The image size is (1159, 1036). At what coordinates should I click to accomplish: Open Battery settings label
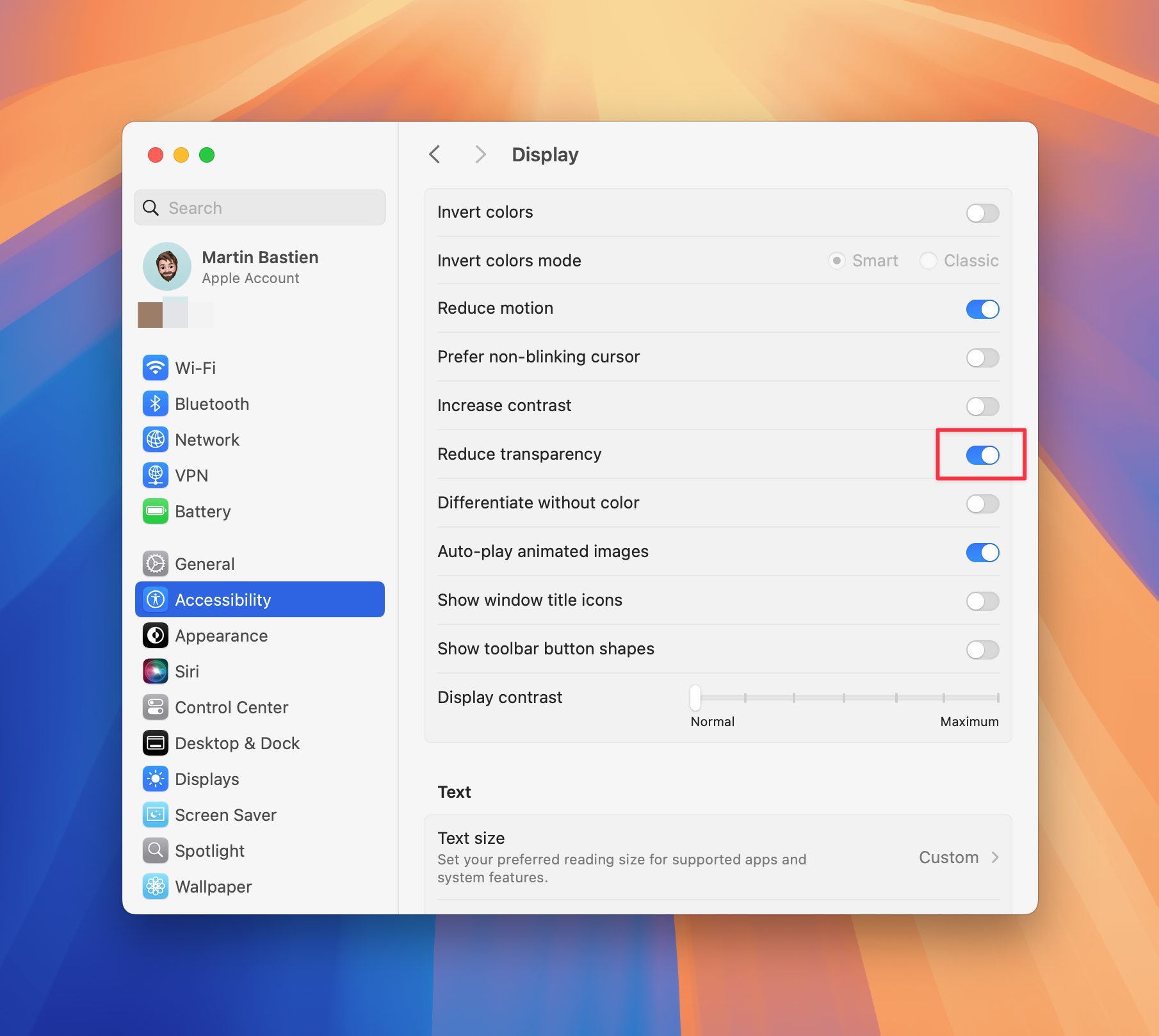pos(202,512)
